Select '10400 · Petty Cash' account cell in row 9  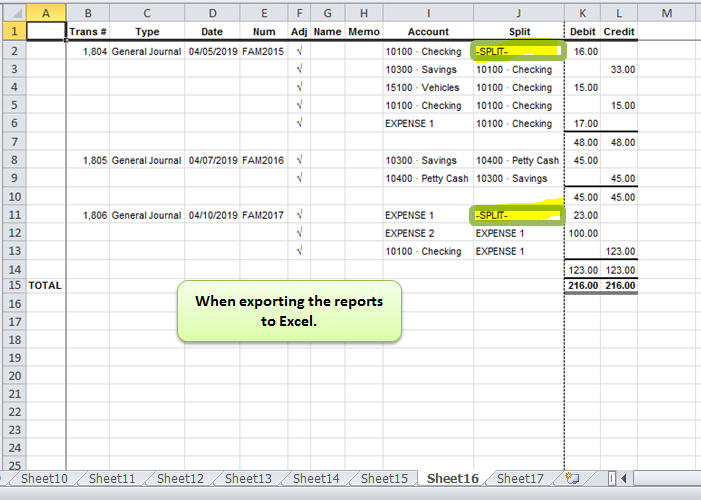(x=428, y=178)
